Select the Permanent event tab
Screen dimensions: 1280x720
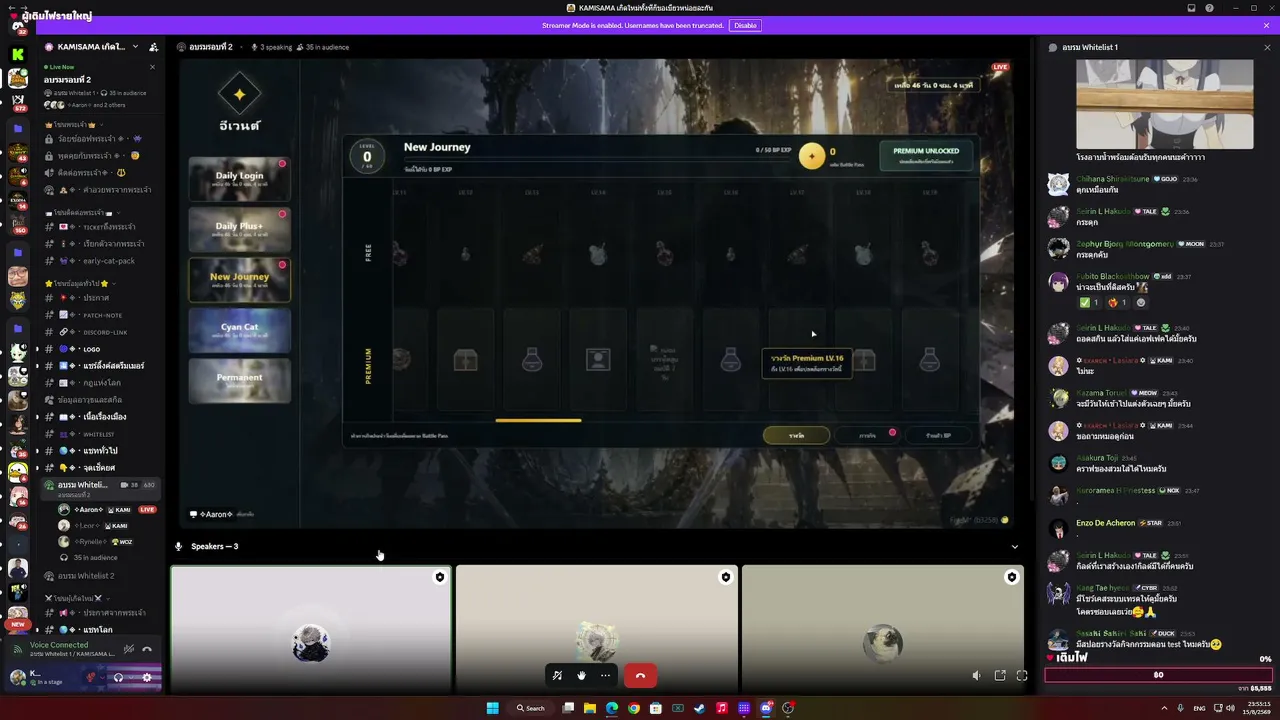tap(240, 379)
